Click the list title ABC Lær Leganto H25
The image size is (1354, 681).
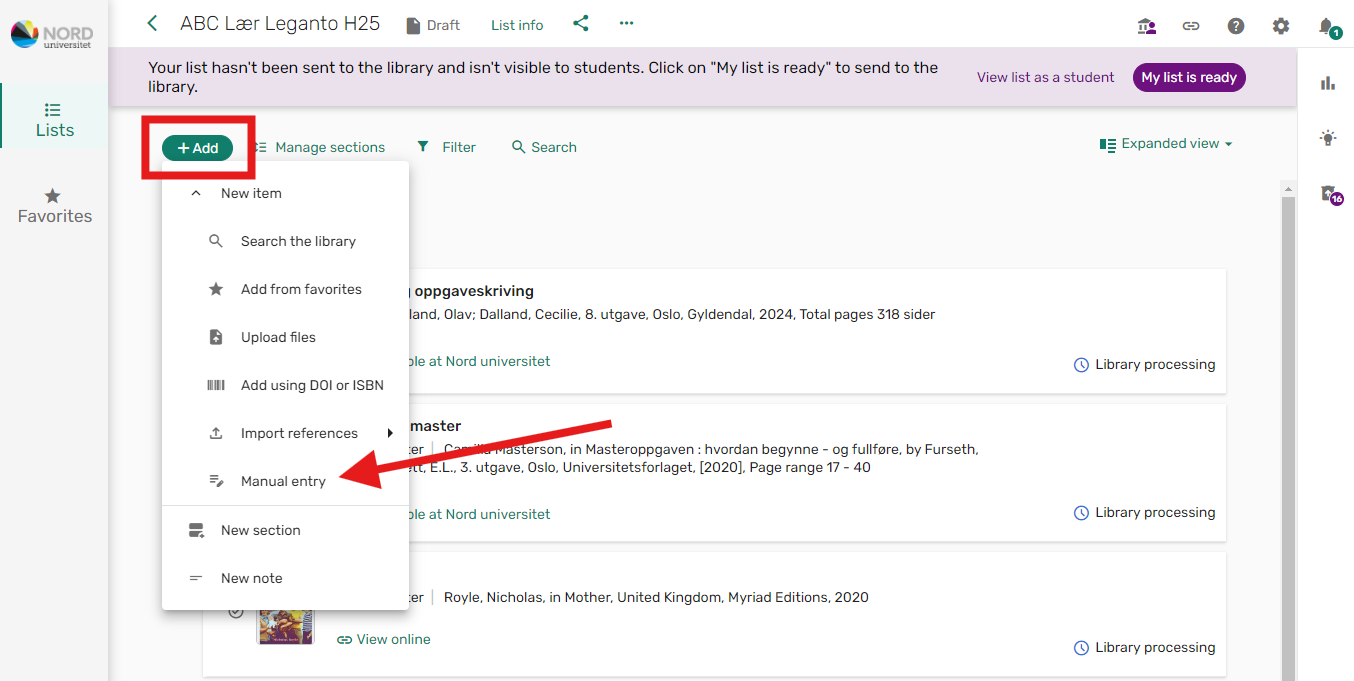(280, 23)
